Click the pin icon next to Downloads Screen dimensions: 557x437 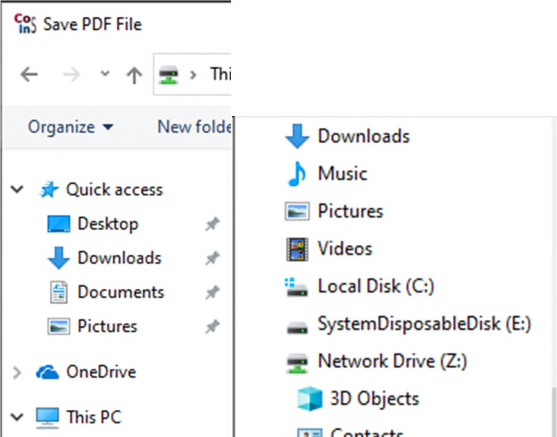point(212,258)
